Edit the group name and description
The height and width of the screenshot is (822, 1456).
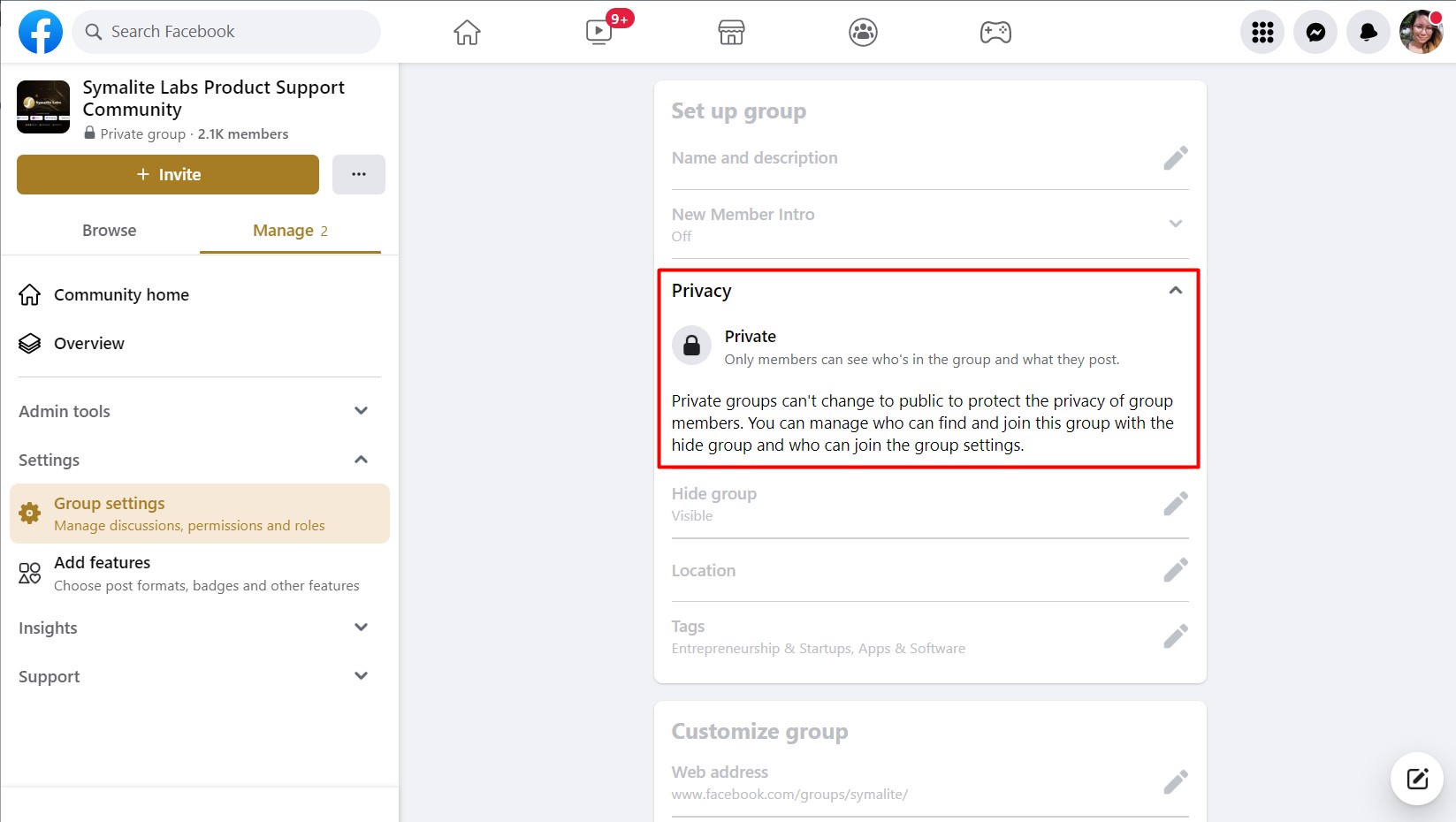click(1176, 157)
